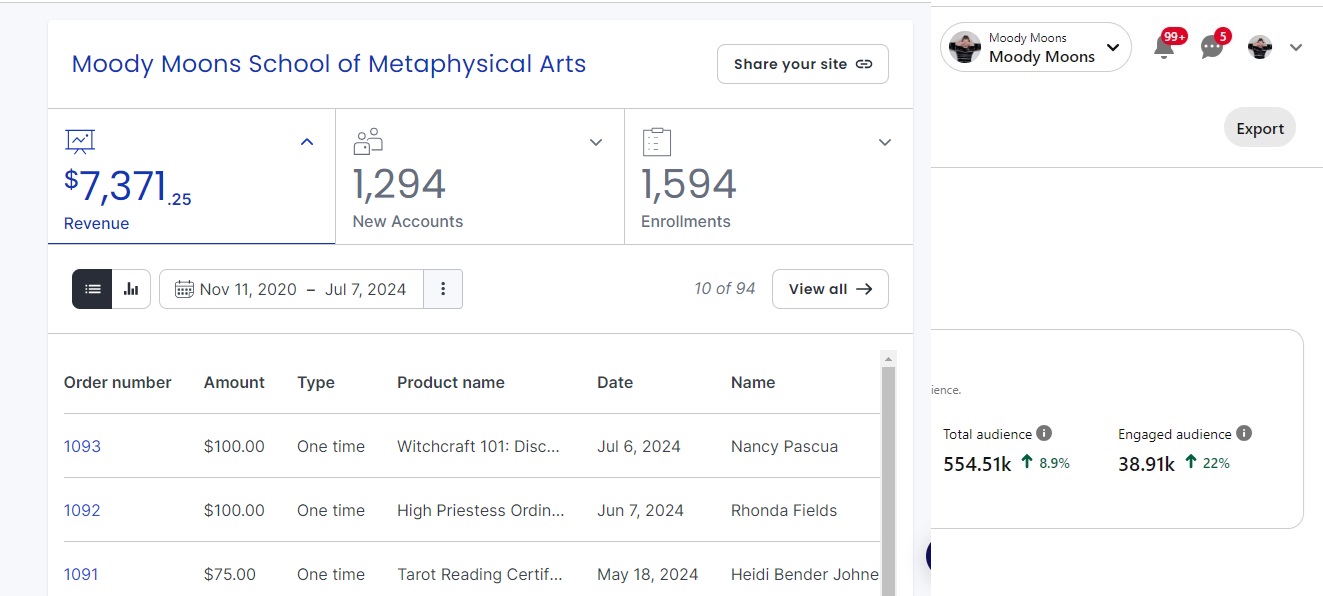The height and width of the screenshot is (596, 1323).
Task: Click the notifications bell icon
Action: [1164, 47]
